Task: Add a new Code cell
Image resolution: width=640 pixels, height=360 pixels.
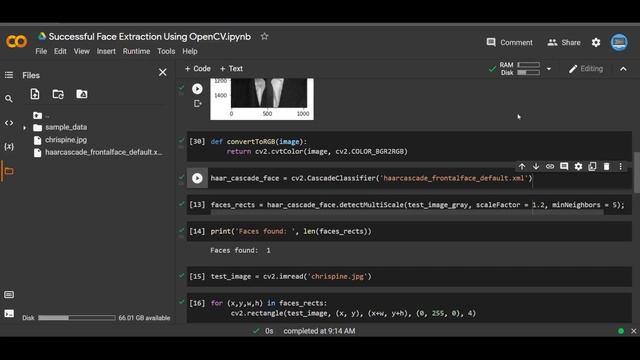Action: tap(198, 69)
